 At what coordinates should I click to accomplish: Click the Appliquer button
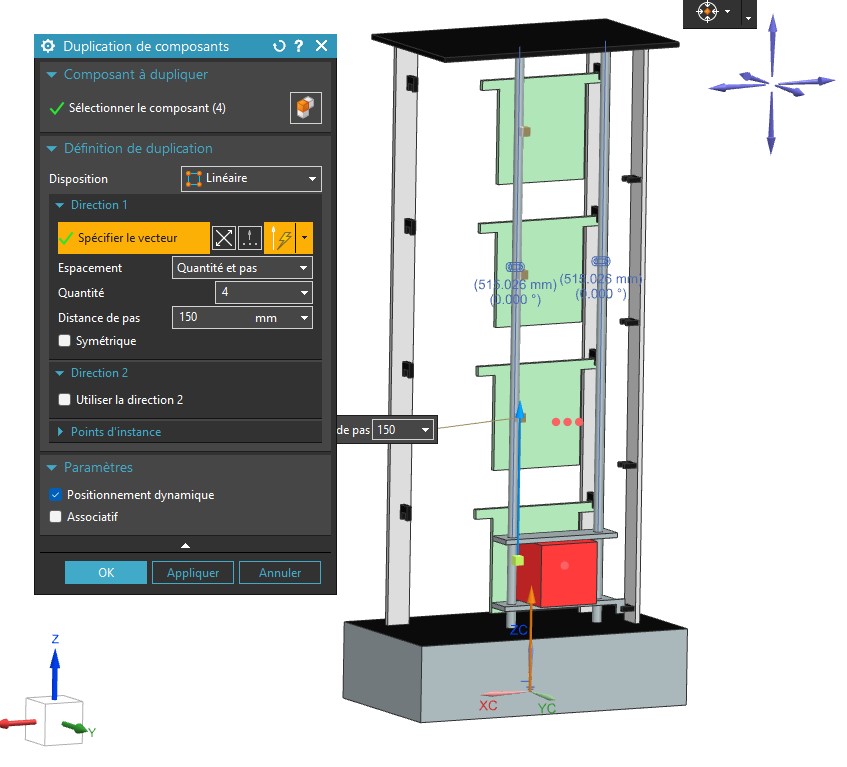[x=193, y=573]
